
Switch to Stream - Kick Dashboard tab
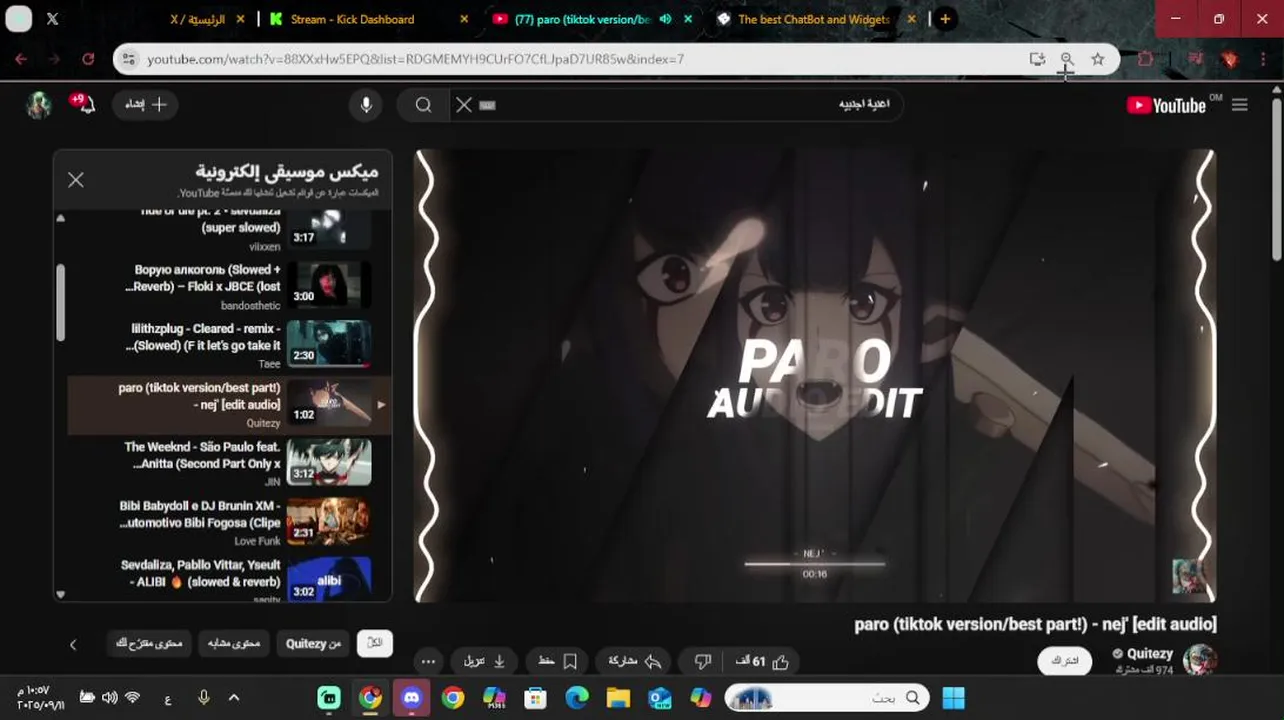tap(352, 19)
